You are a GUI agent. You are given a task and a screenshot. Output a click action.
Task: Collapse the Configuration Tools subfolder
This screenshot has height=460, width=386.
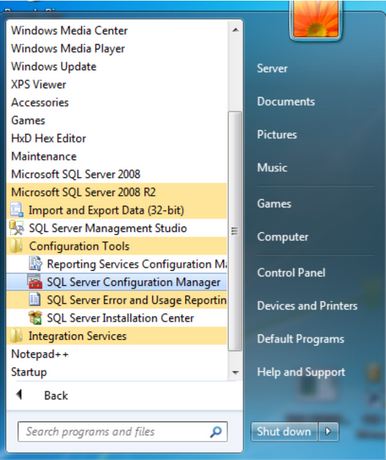tap(79, 246)
